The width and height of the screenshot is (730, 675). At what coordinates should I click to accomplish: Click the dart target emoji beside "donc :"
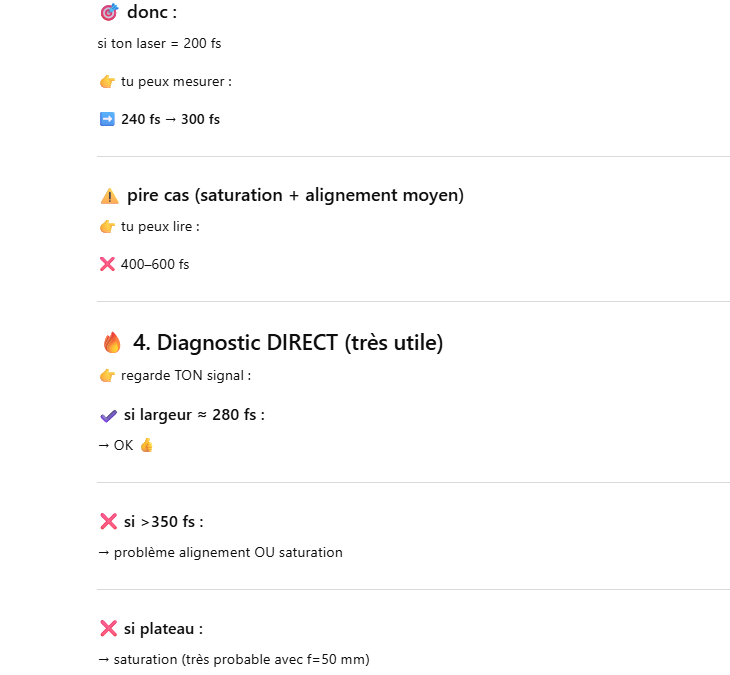click(109, 13)
